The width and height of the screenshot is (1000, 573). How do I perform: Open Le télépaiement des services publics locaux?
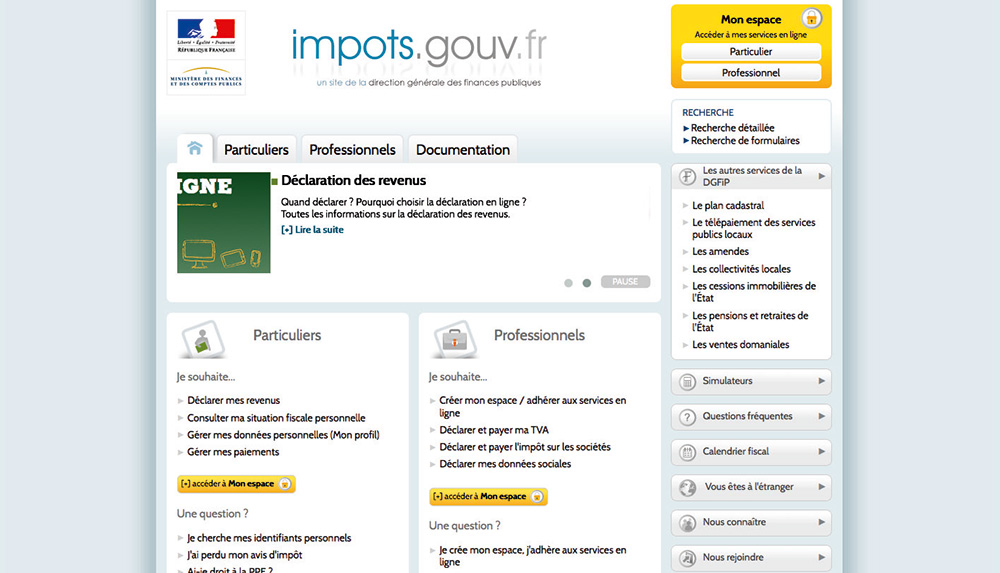tap(754, 228)
